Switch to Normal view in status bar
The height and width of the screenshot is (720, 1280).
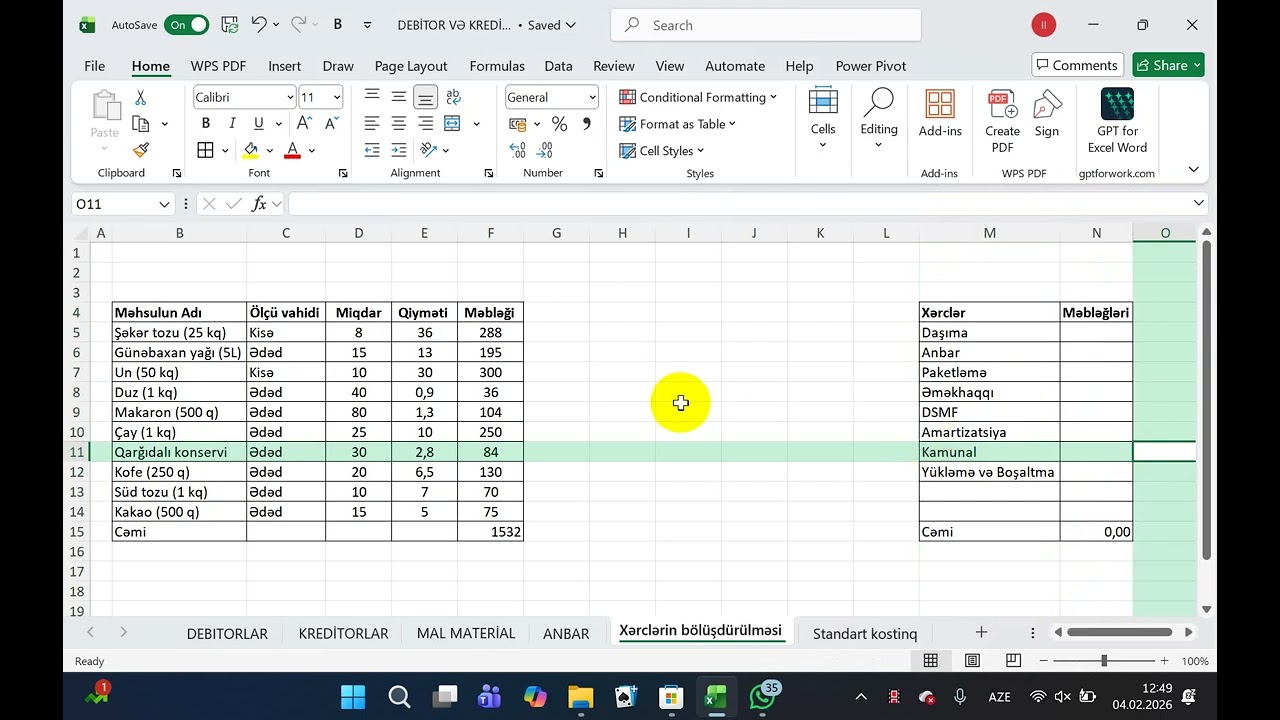coord(931,661)
